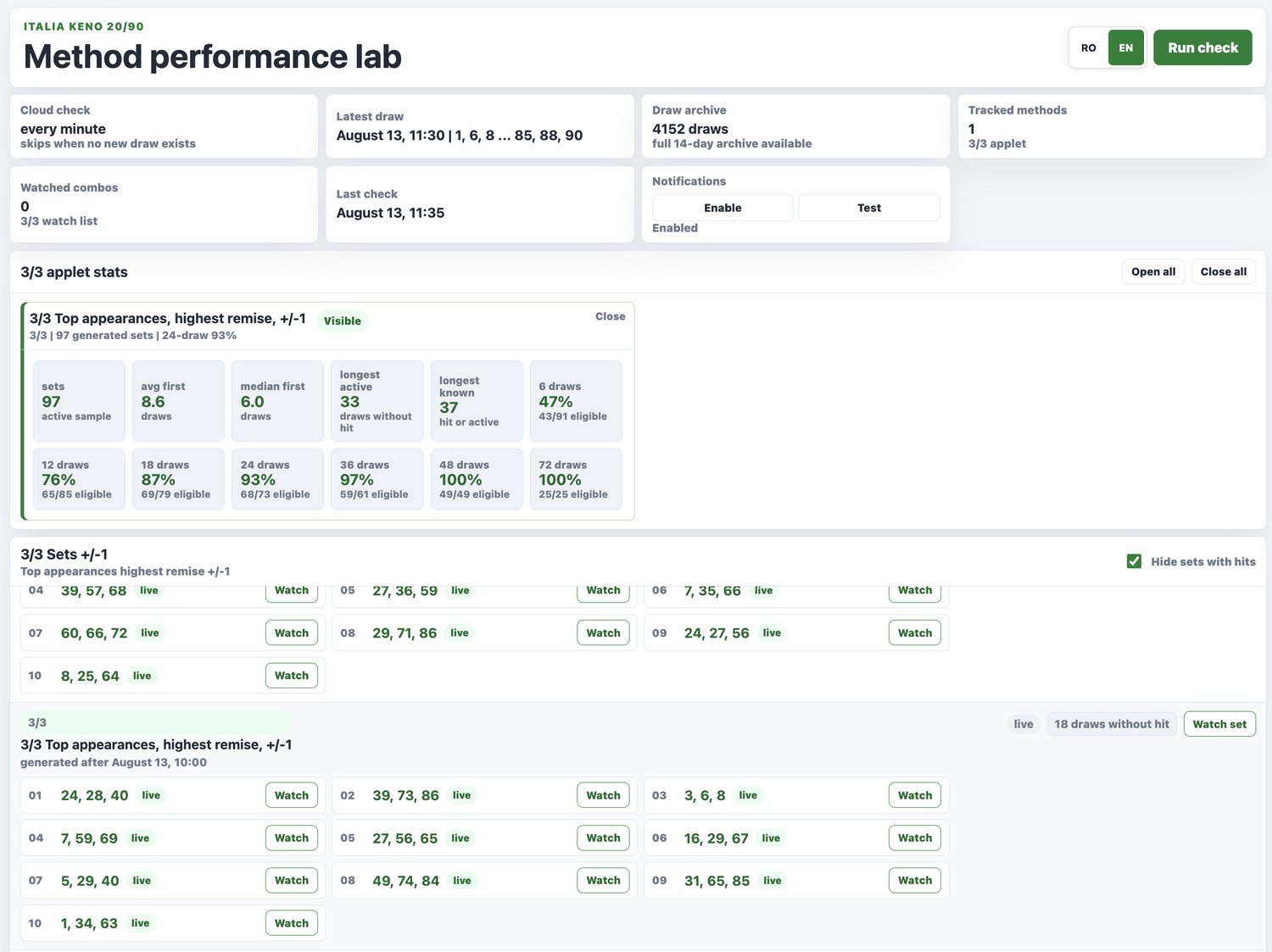This screenshot has height=952, width=1272.
Task: Watch combo 8, 25, 64
Action: click(292, 676)
